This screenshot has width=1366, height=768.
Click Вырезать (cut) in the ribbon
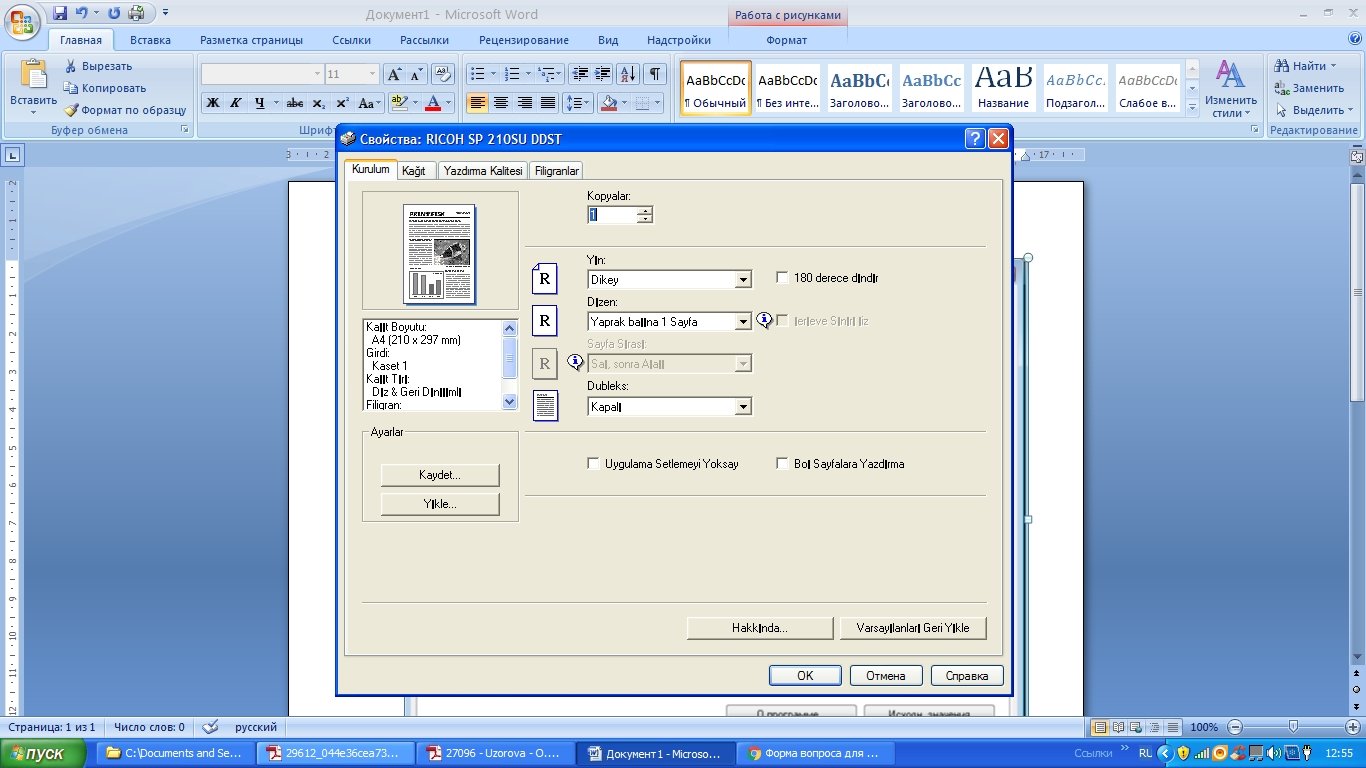click(x=98, y=66)
